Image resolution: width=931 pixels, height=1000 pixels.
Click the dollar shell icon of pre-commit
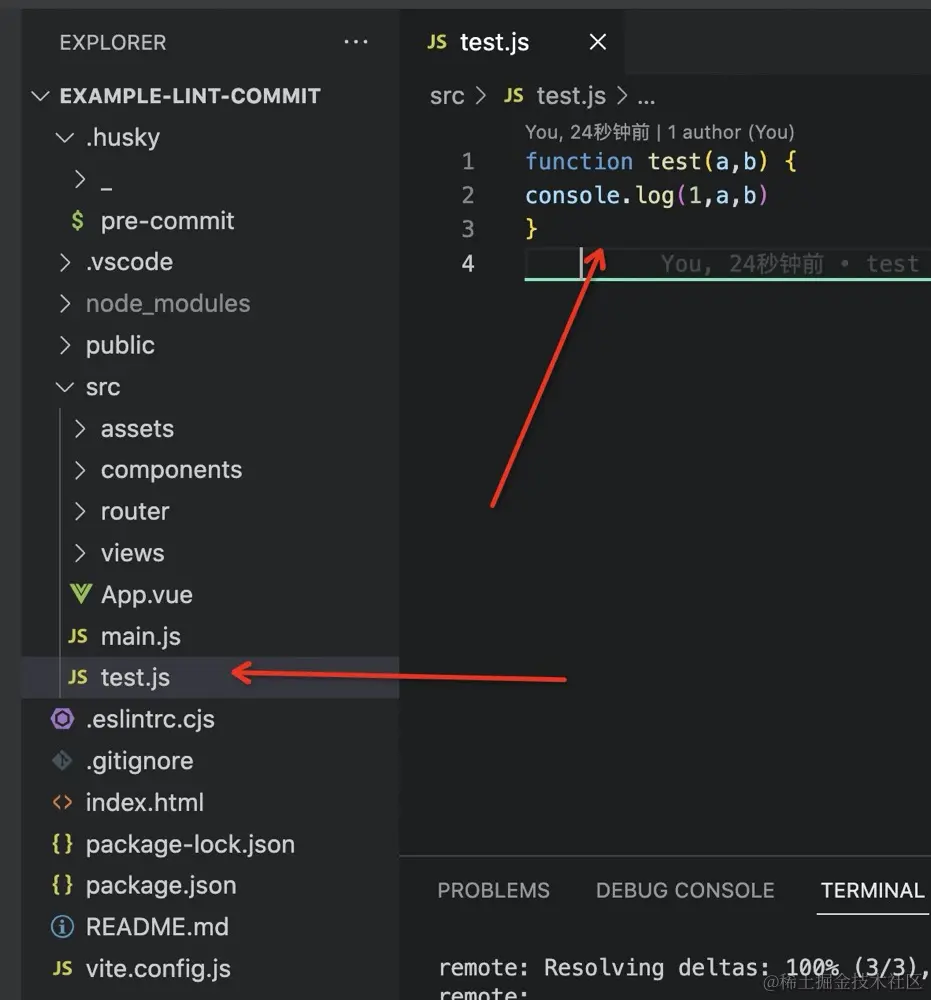(x=77, y=221)
